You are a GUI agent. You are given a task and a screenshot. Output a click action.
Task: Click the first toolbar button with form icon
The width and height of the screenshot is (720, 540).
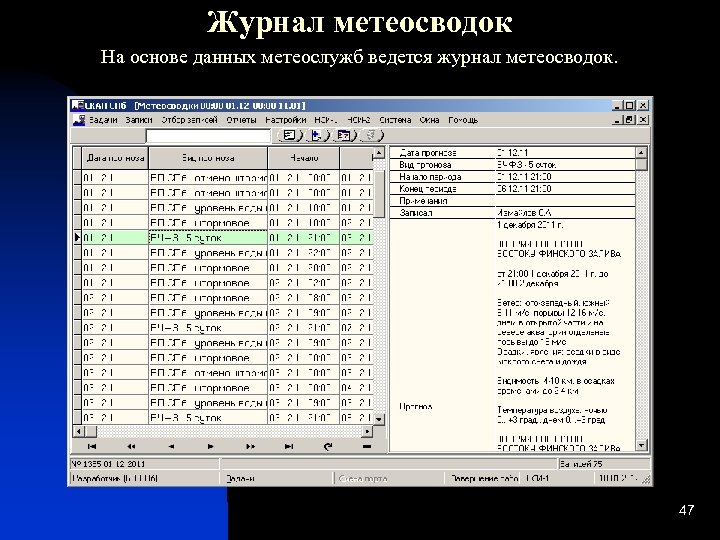(289, 135)
